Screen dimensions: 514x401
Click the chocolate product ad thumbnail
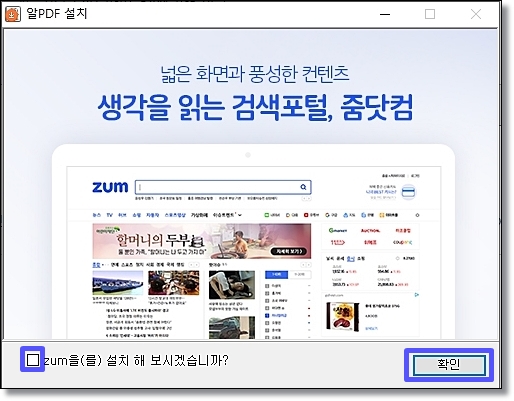pos(343,317)
